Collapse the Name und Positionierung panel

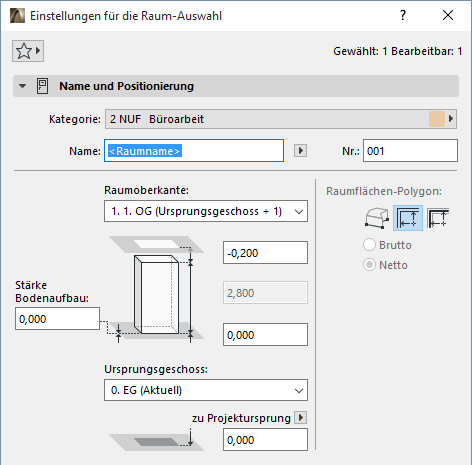coord(22,86)
